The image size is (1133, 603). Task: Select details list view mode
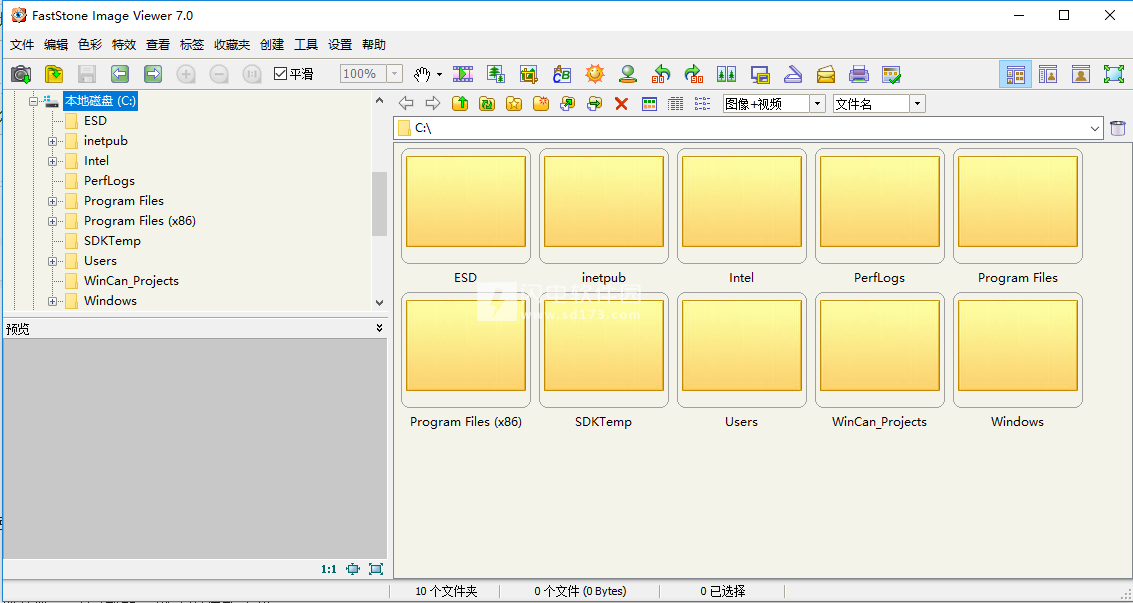676,104
